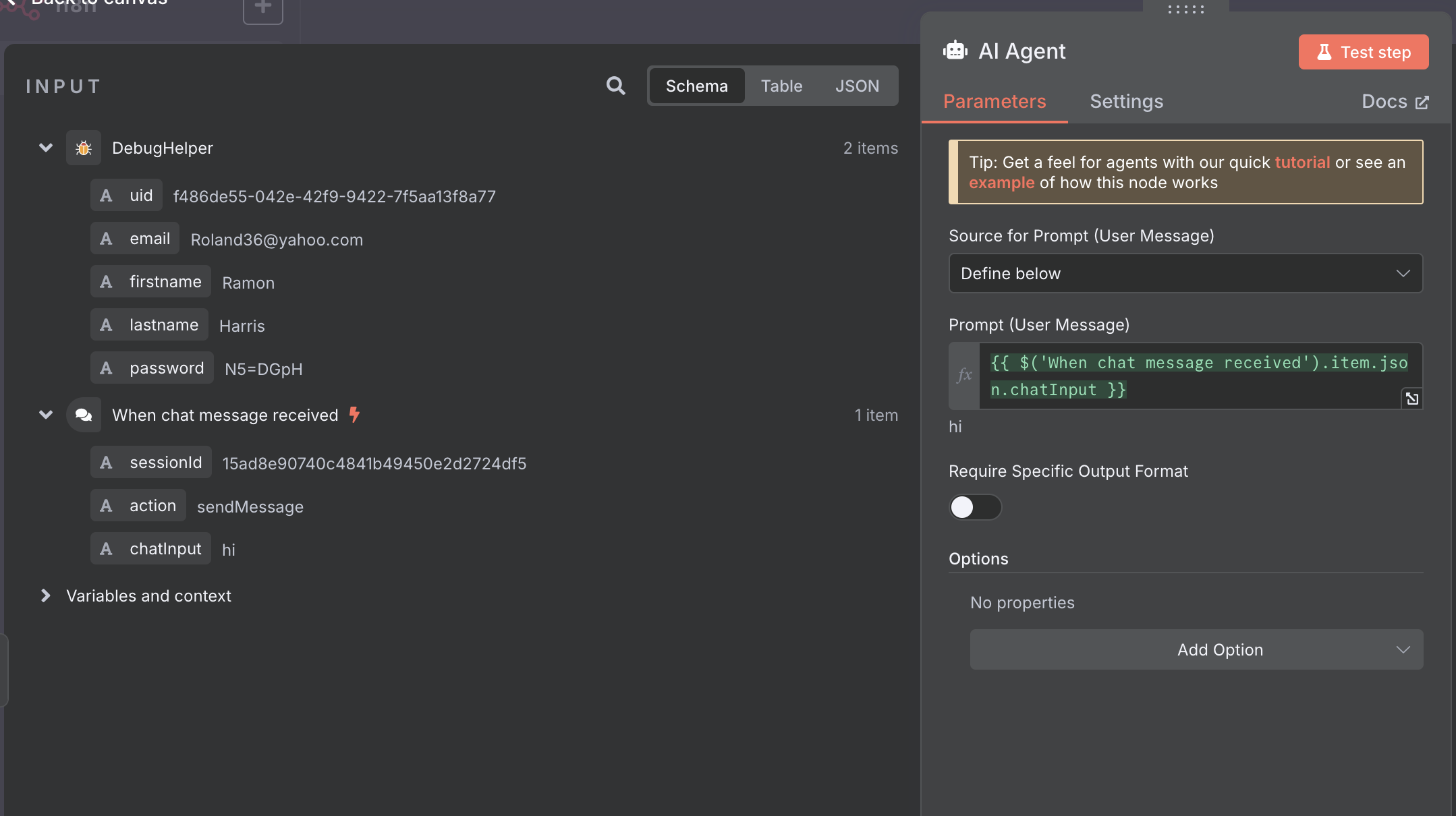Open the Add Option dropdown
This screenshot has height=816, width=1456.
click(1196, 649)
